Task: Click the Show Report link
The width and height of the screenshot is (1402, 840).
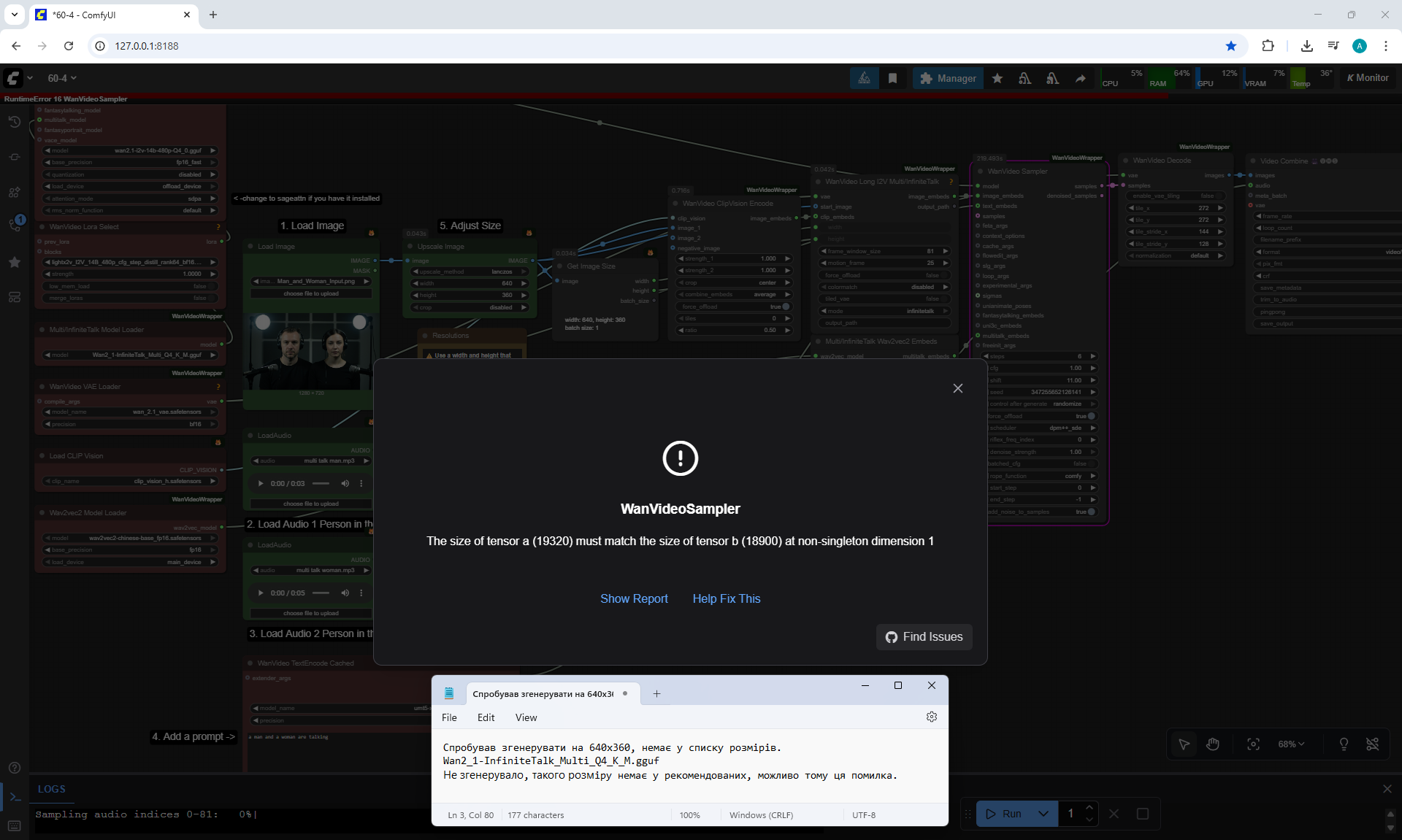Action: tap(634, 598)
